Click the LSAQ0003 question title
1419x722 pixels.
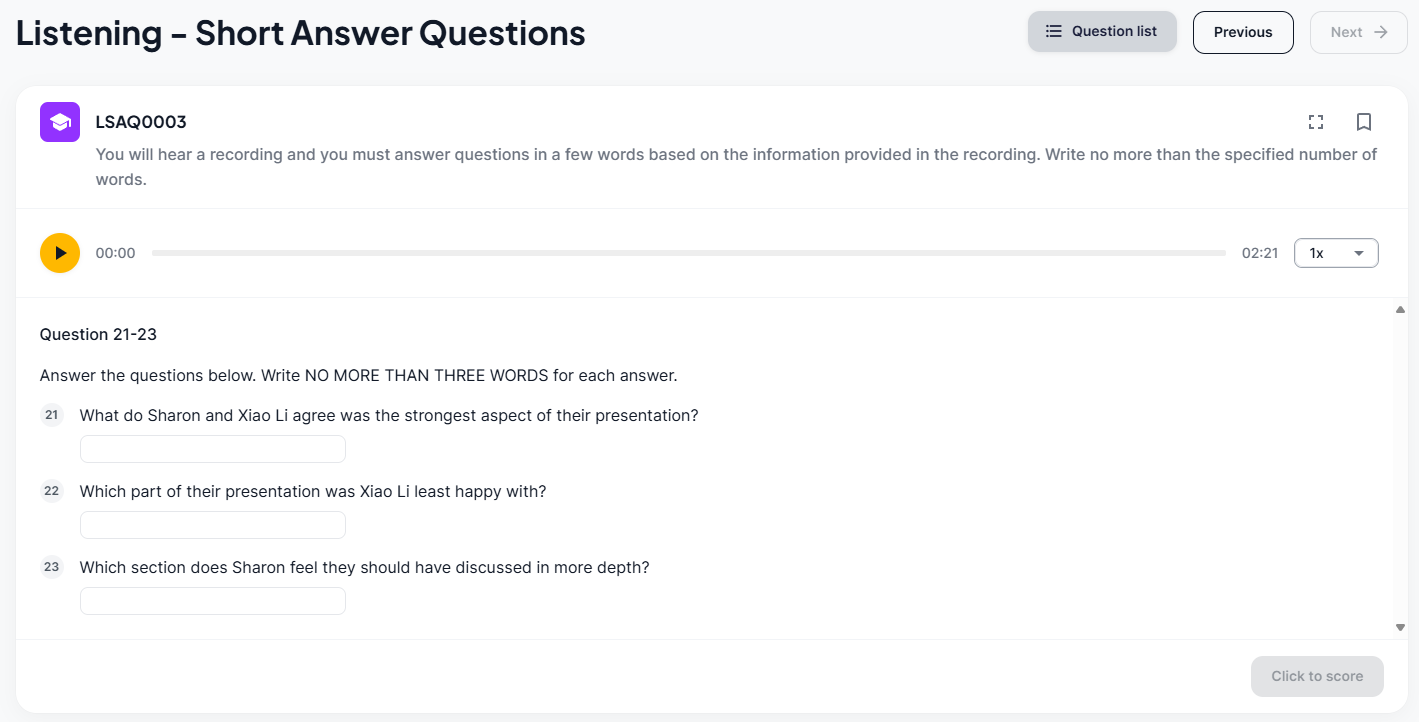pyautogui.click(x=141, y=122)
